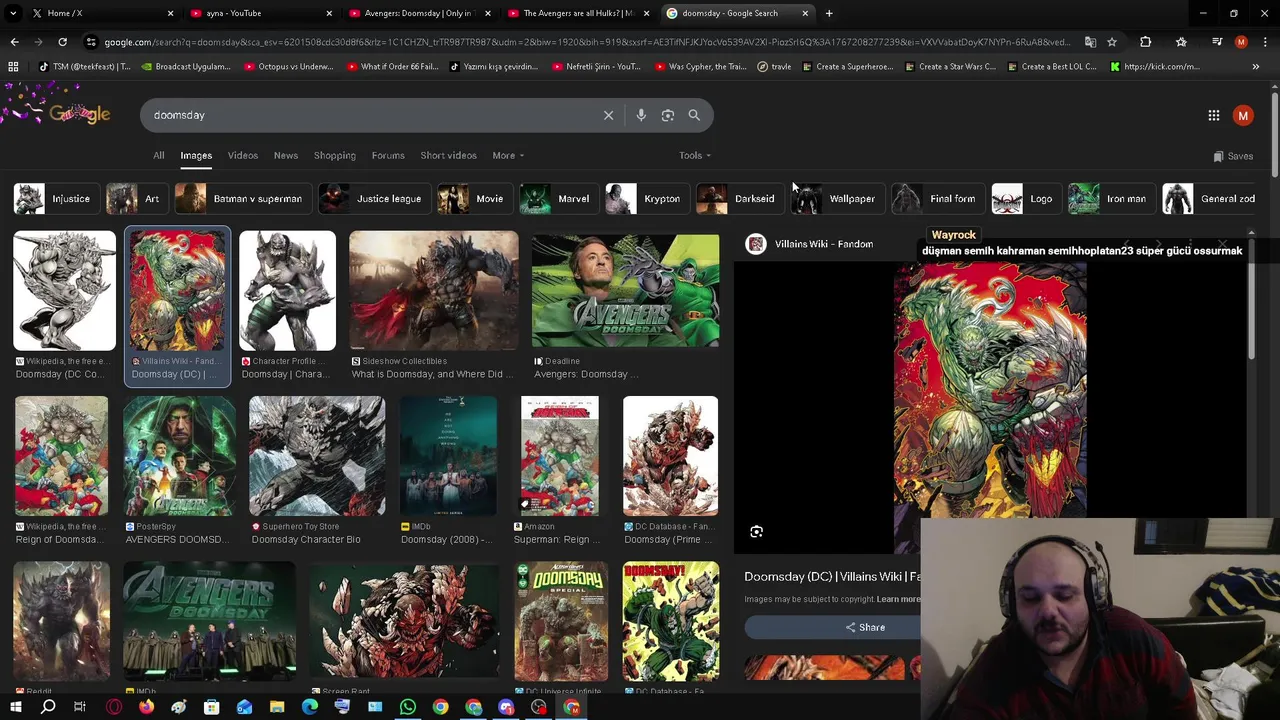Open Microsoft Edge from the taskbar

(310, 707)
